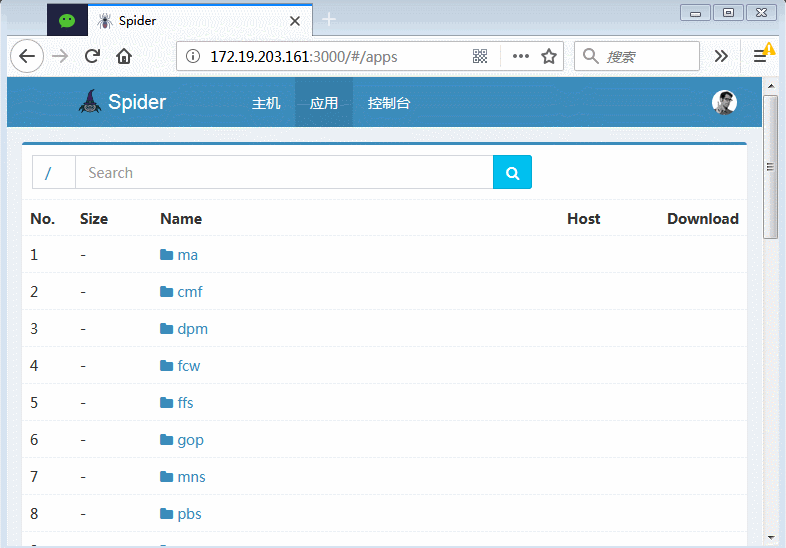Click the No. column header
The height and width of the screenshot is (548, 786).
[x=43, y=219]
